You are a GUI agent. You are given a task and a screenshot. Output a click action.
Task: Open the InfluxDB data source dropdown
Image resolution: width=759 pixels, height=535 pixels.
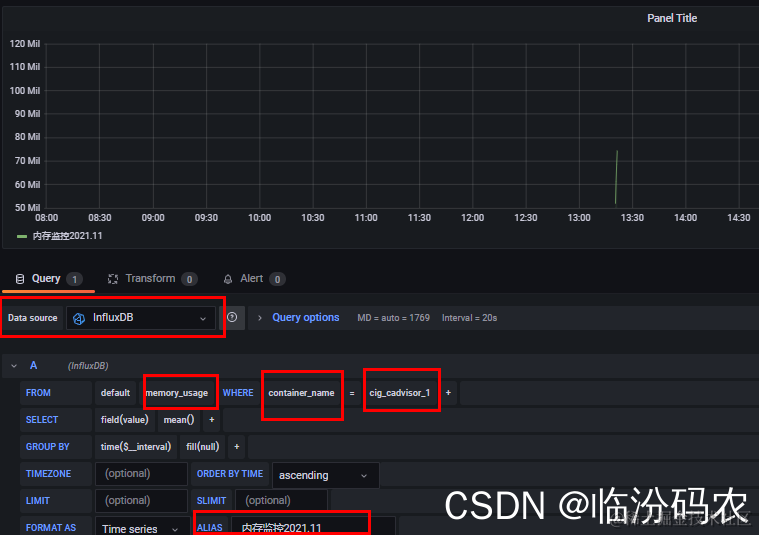(140, 318)
